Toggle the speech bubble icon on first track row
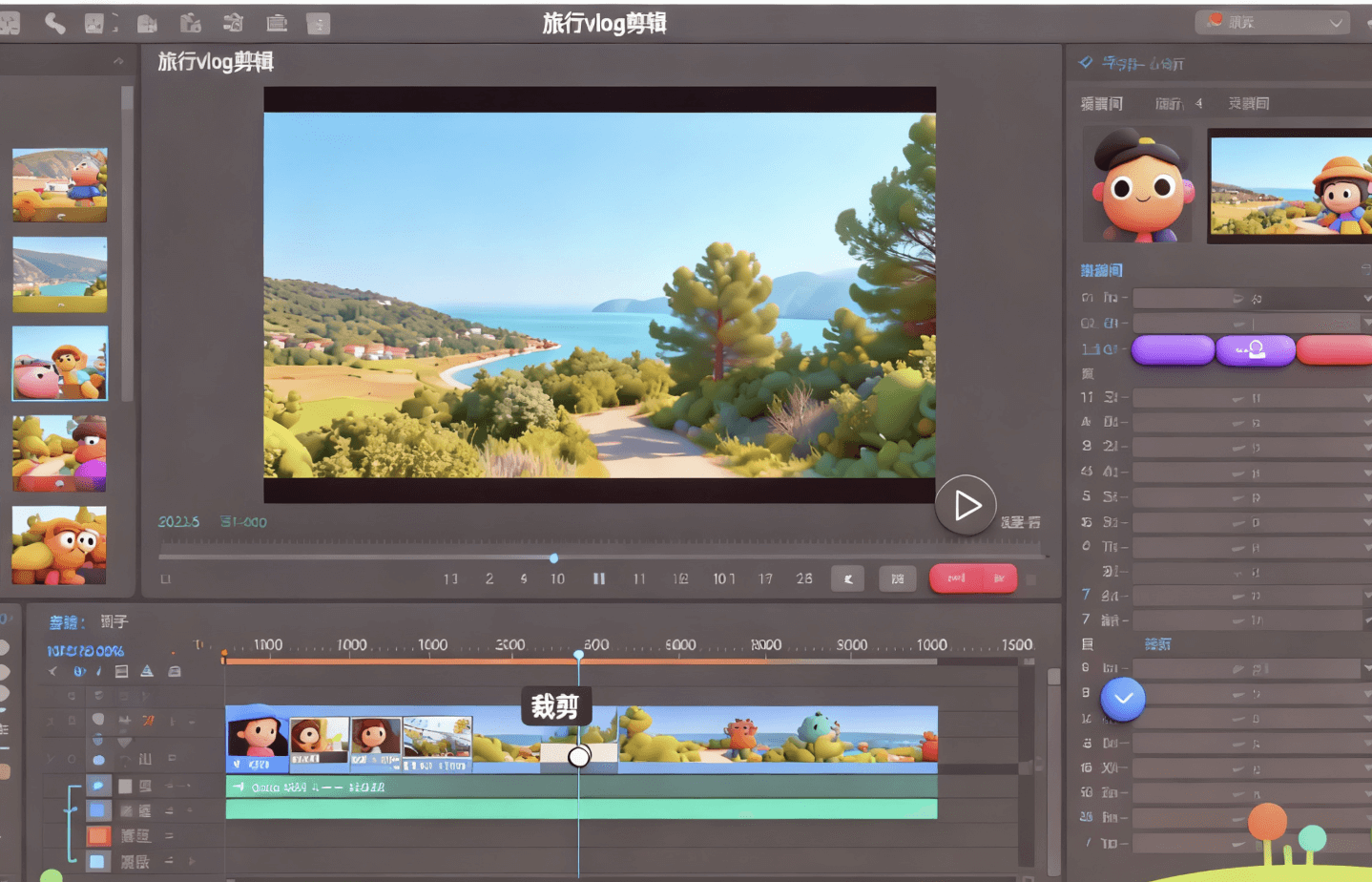The height and width of the screenshot is (882, 1372). coord(97,786)
